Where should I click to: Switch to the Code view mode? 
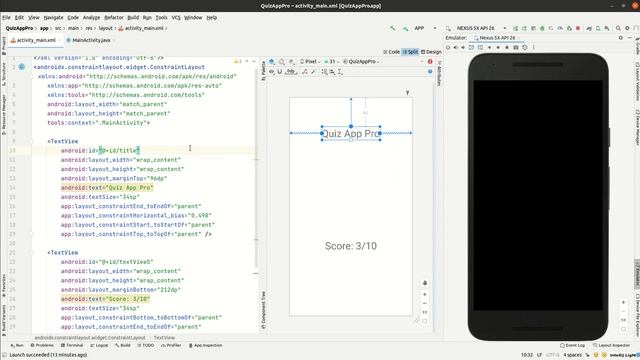pos(391,52)
